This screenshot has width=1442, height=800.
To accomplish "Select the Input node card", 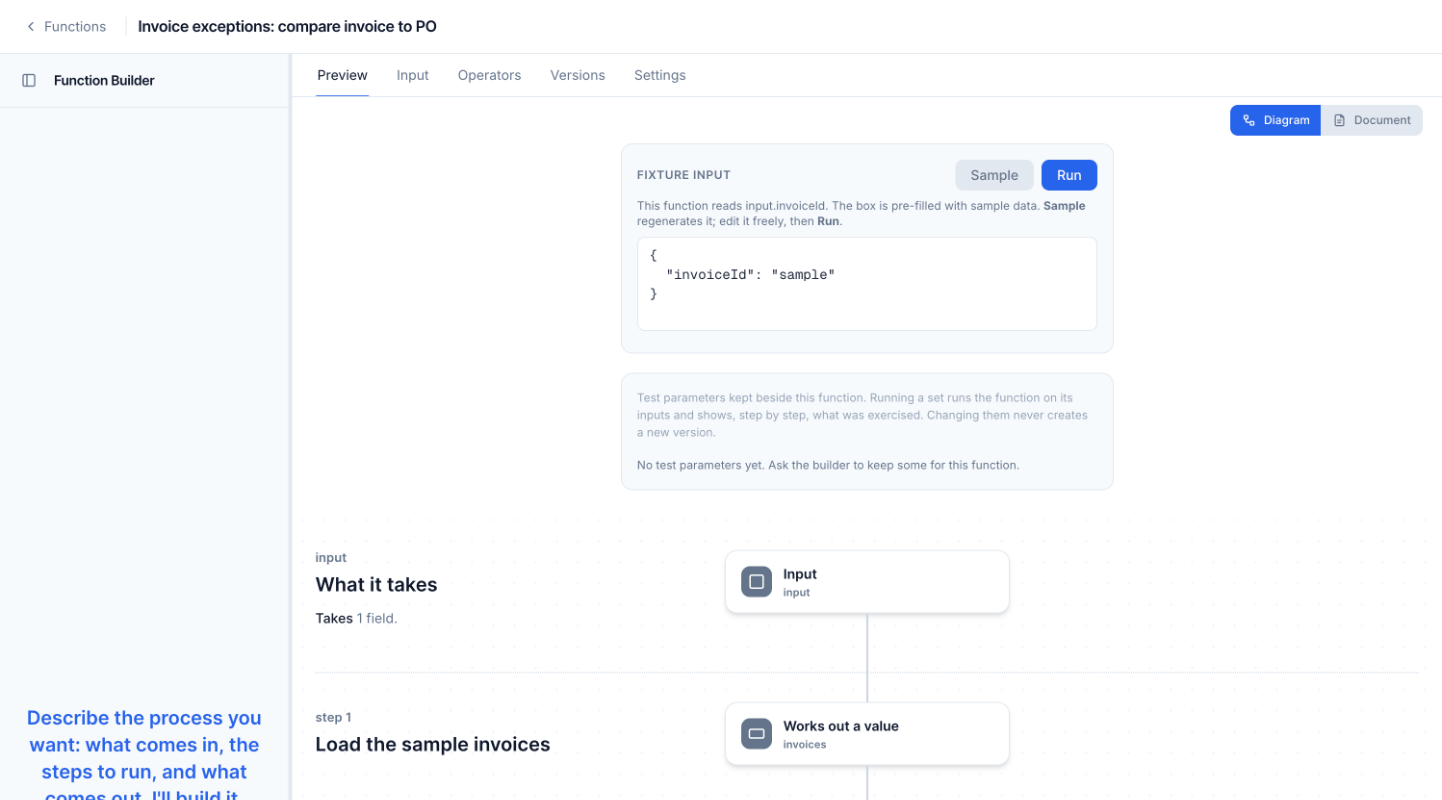I will click(867, 582).
